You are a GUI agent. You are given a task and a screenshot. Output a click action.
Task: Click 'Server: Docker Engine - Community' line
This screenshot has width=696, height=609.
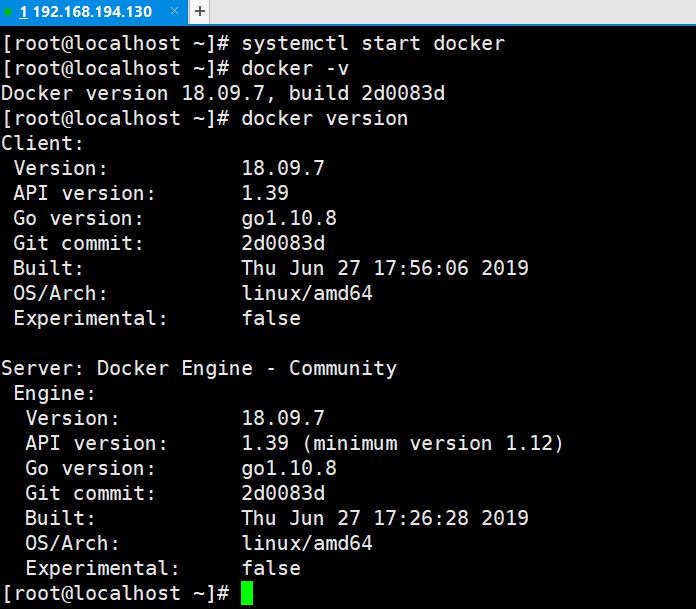pyautogui.click(x=199, y=368)
